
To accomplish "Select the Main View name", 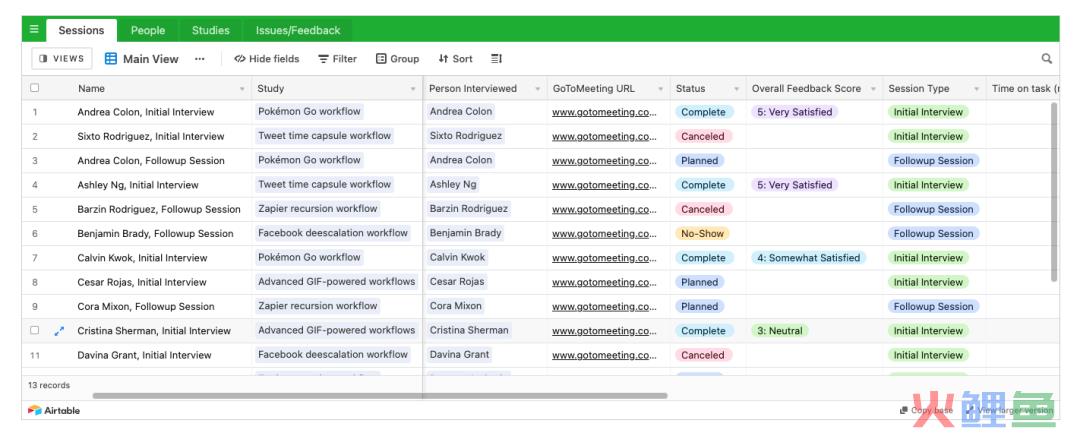I will [151, 59].
